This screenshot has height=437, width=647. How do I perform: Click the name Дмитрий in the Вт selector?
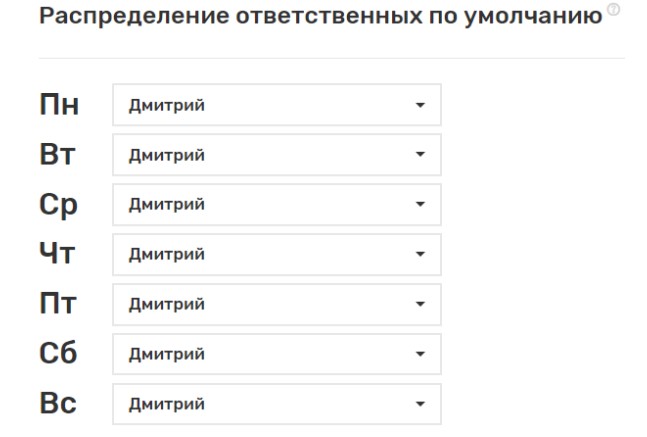pyautogui.click(x=166, y=155)
